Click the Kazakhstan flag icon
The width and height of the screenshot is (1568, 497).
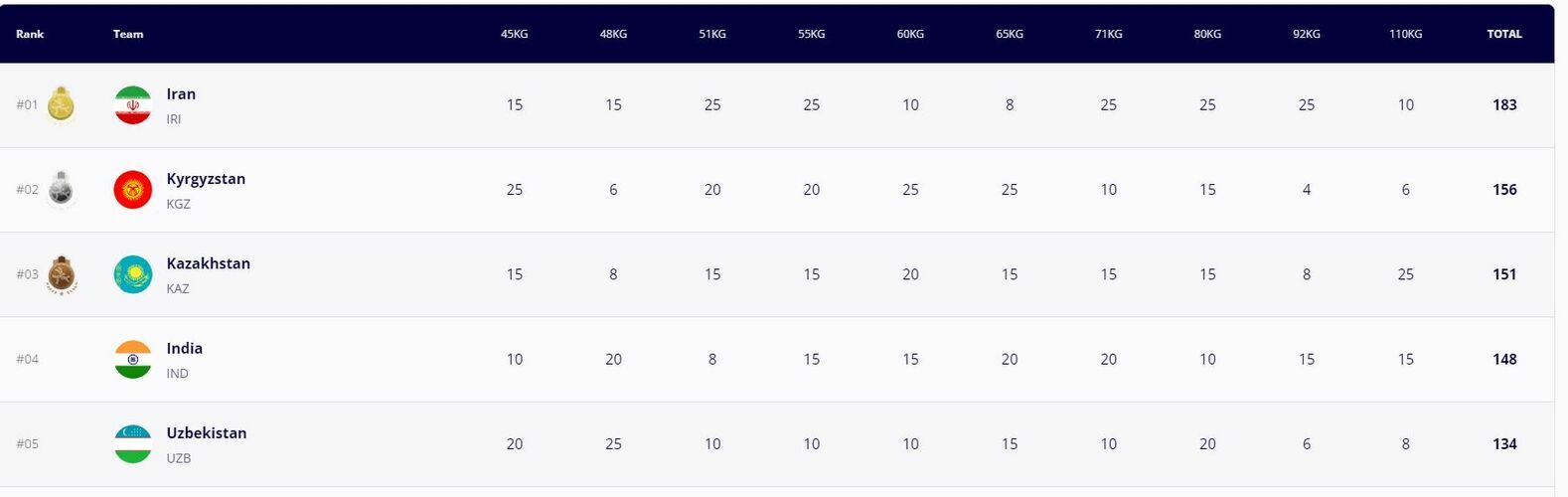tap(133, 274)
